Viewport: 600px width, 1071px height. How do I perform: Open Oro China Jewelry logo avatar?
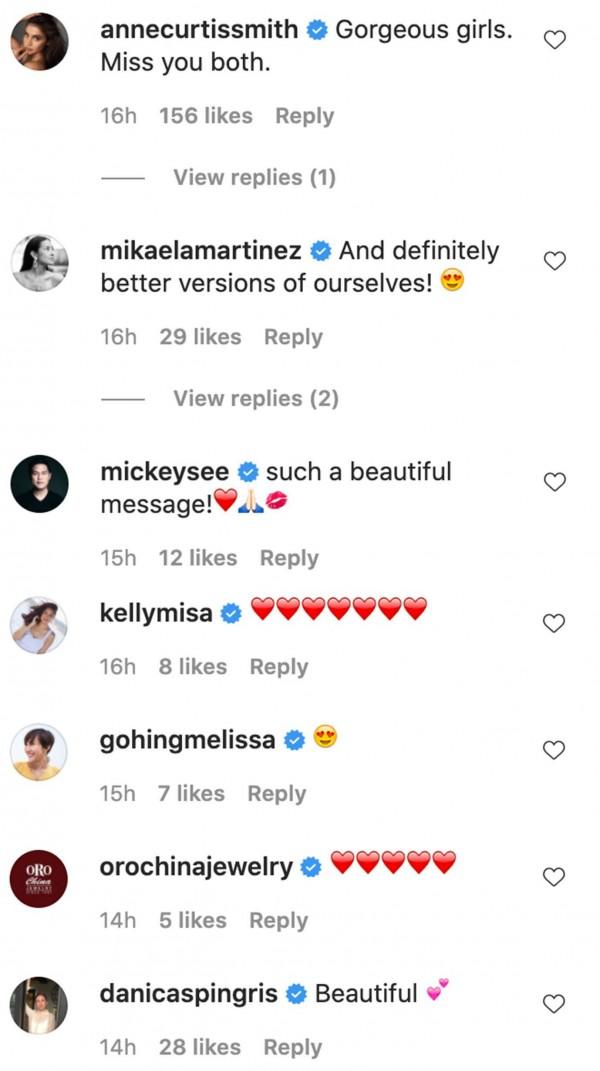[x=39, y=877]
